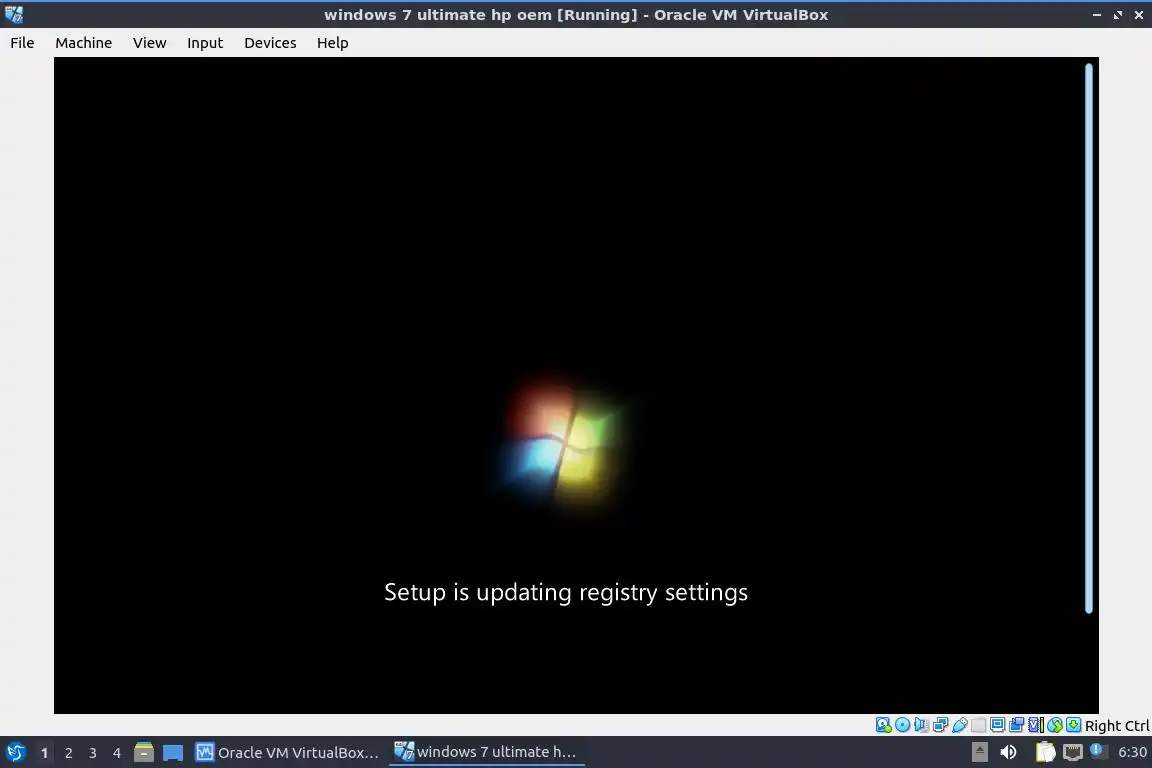Screen dimensions: 1152x768
Task: Click the update notifier tray icon
Action: 1098,751
